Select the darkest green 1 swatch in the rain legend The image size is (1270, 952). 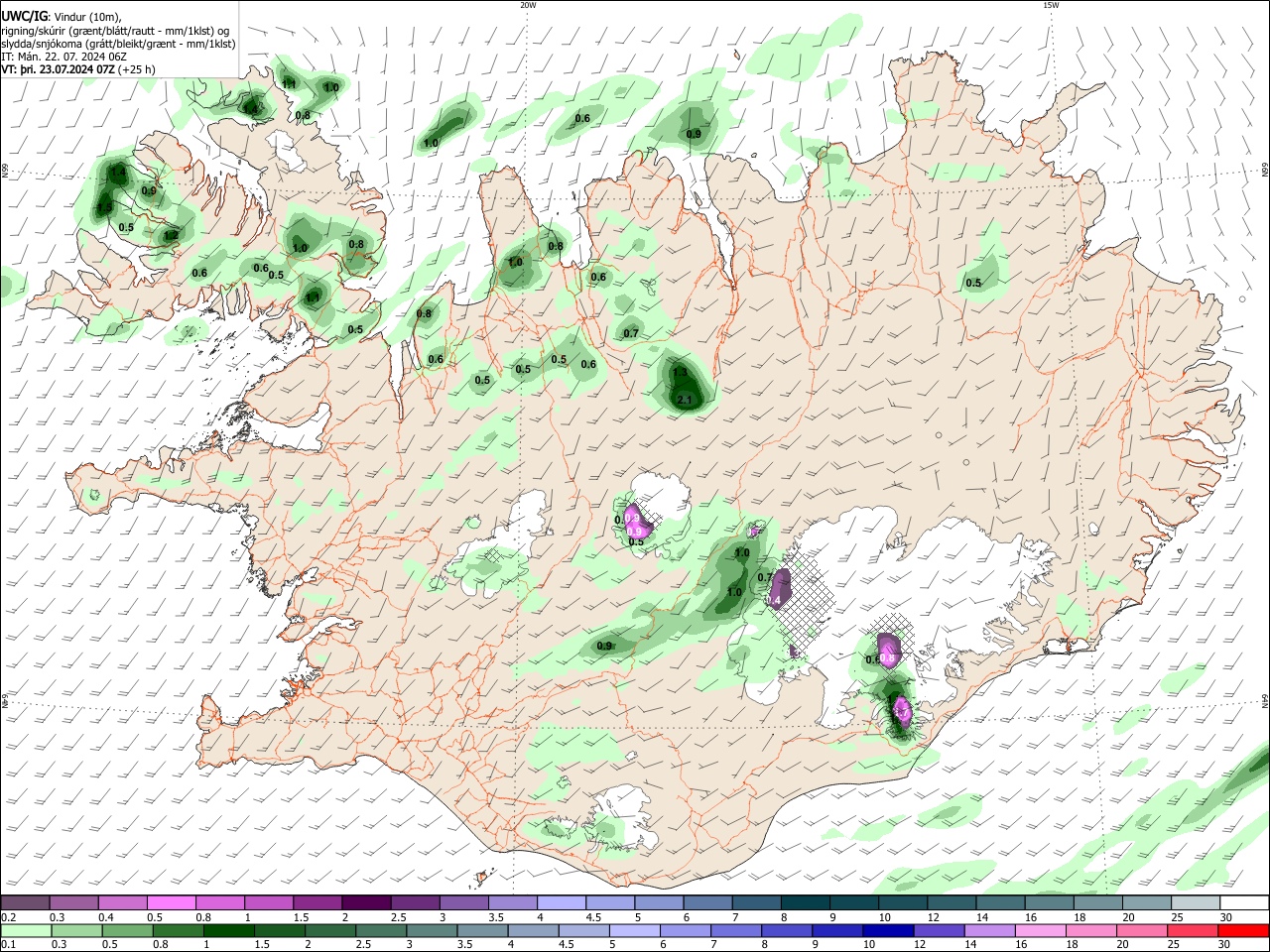pyautogui.click(x=228, y=930)
